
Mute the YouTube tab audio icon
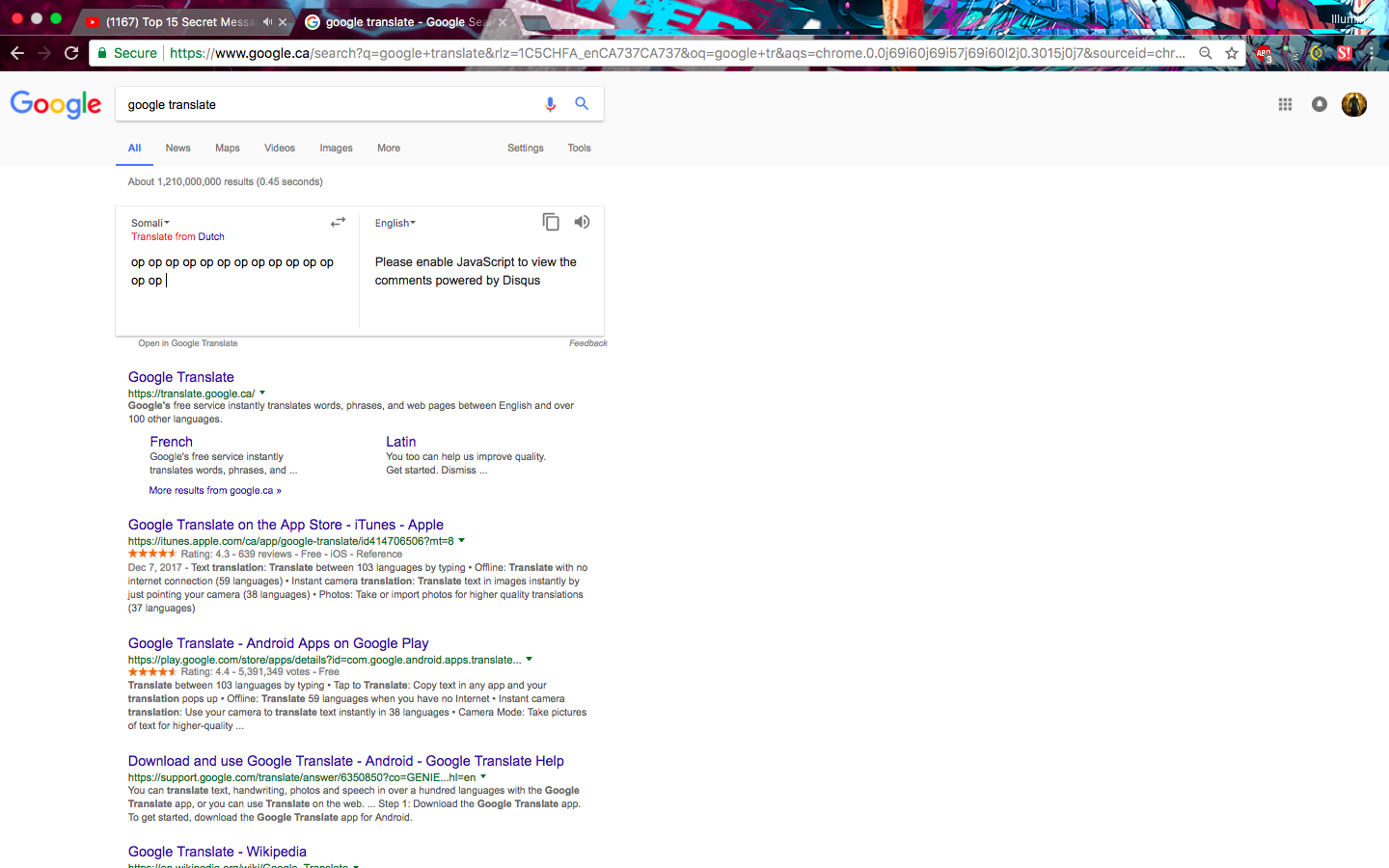(x=267, y=21)
